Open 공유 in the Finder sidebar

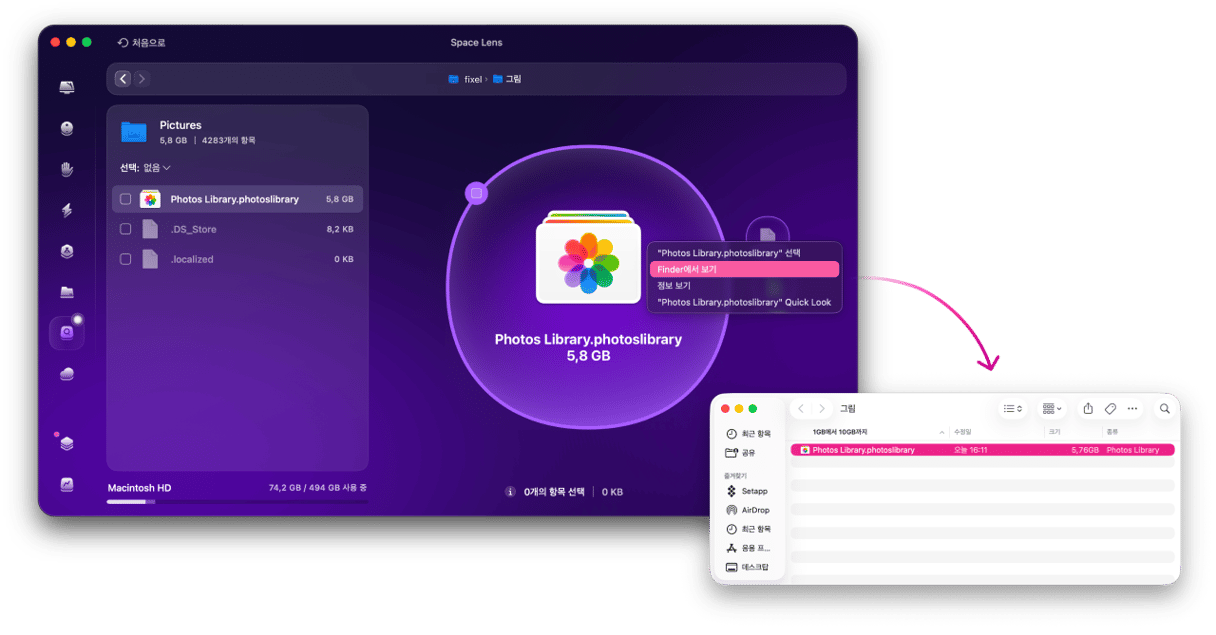(740, 453)
